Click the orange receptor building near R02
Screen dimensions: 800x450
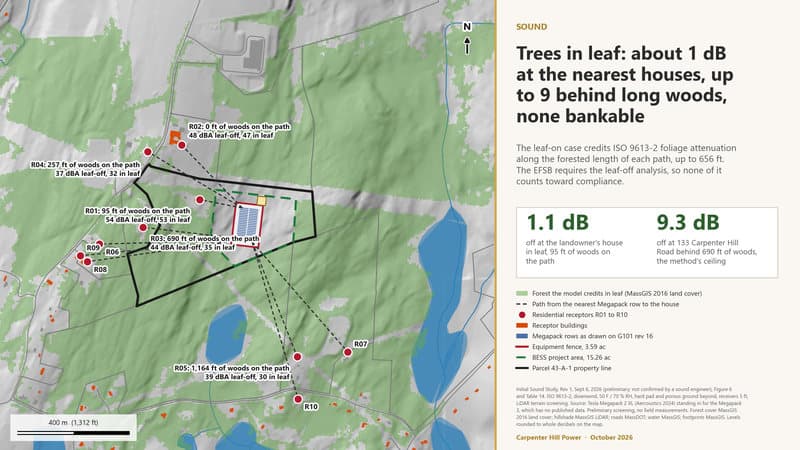[x=174, y=137]
